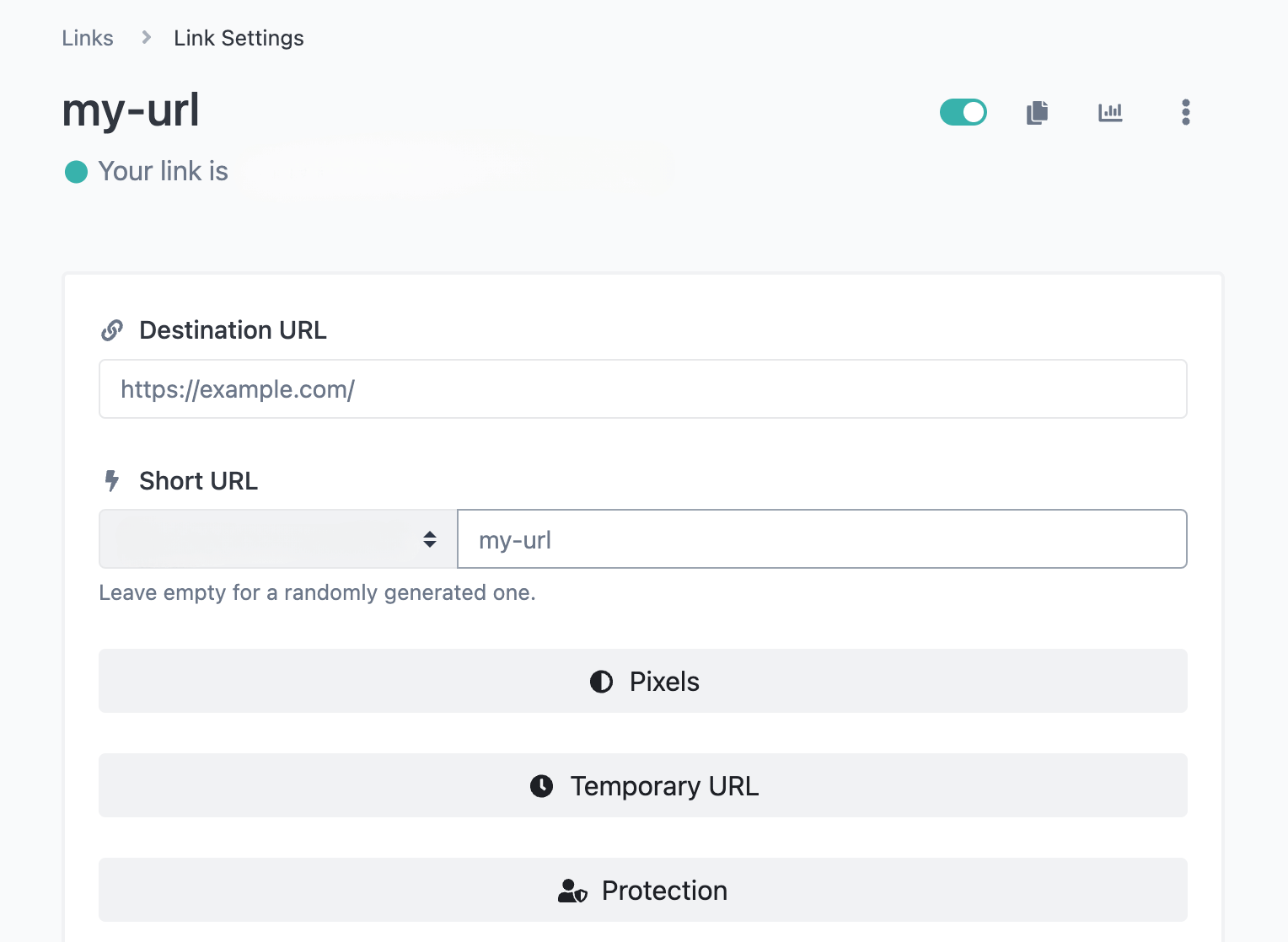The height and width of the screenshot is (942, 1288).
Task: Click the user shield Protection icon
Action: (x=572, y=891)
